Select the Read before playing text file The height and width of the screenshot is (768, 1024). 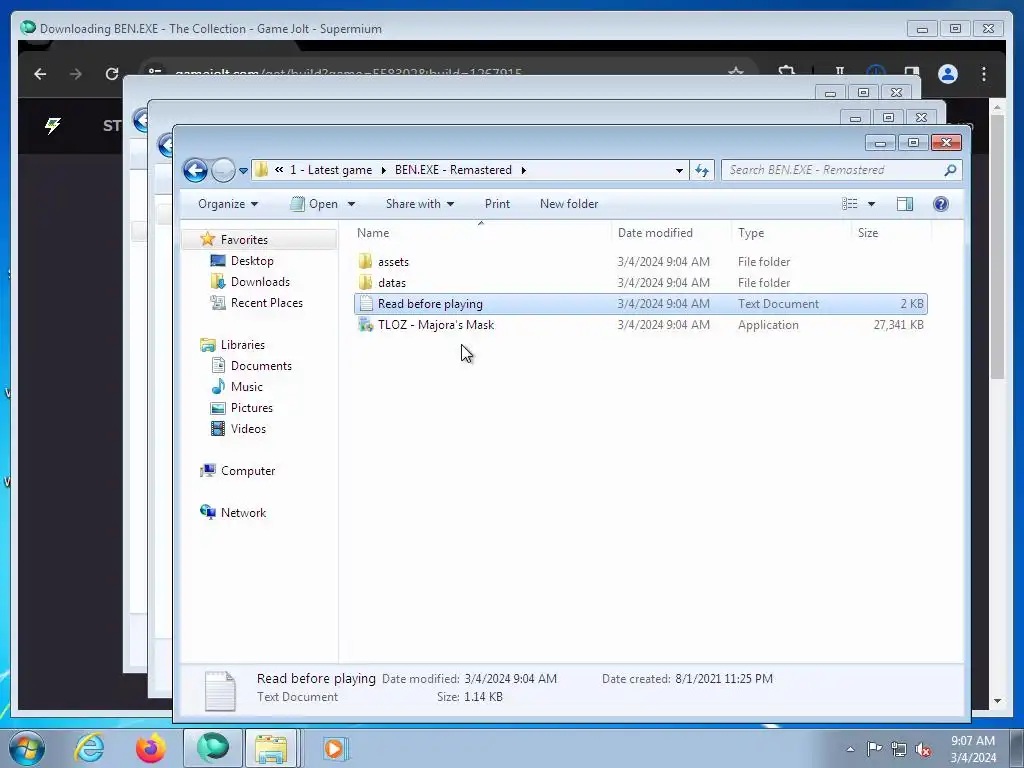[x=641, y=304]
